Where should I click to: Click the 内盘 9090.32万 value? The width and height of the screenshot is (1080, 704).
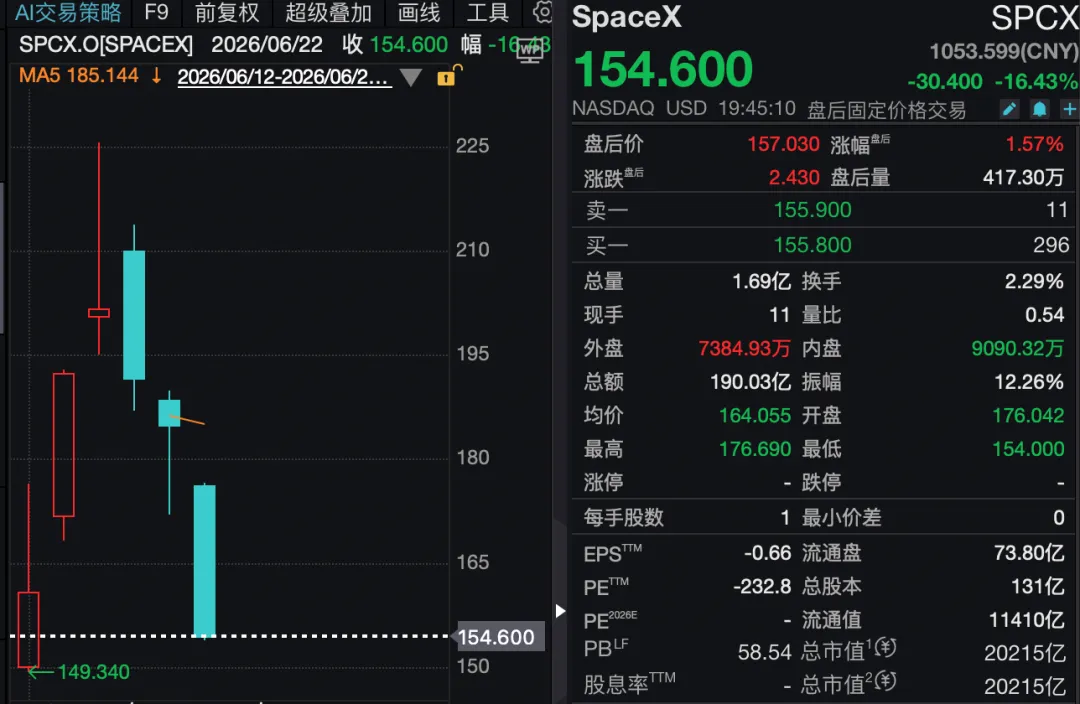1017,348
